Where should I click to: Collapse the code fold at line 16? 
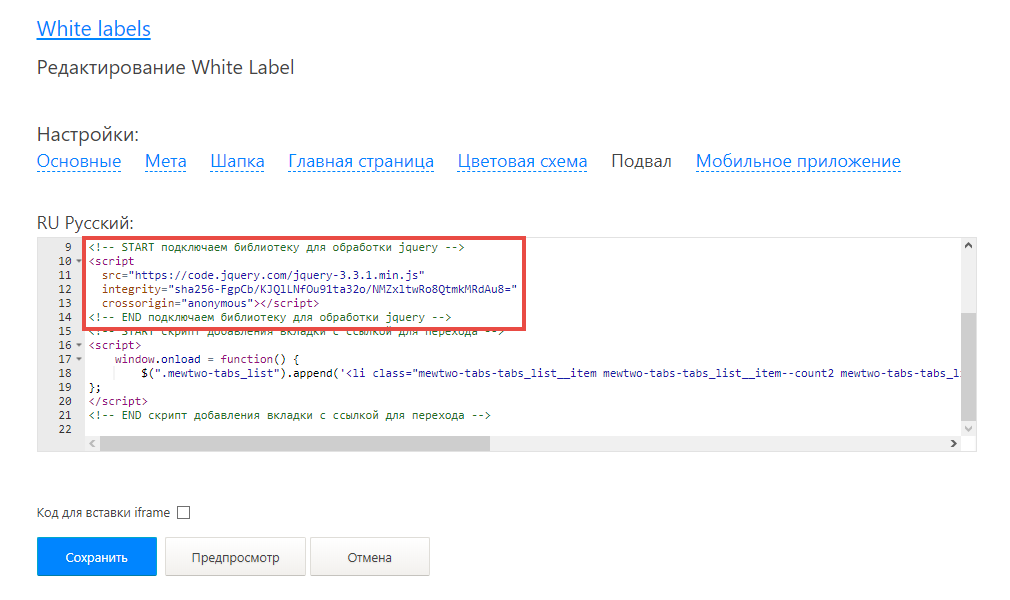[x=79, y=345]
